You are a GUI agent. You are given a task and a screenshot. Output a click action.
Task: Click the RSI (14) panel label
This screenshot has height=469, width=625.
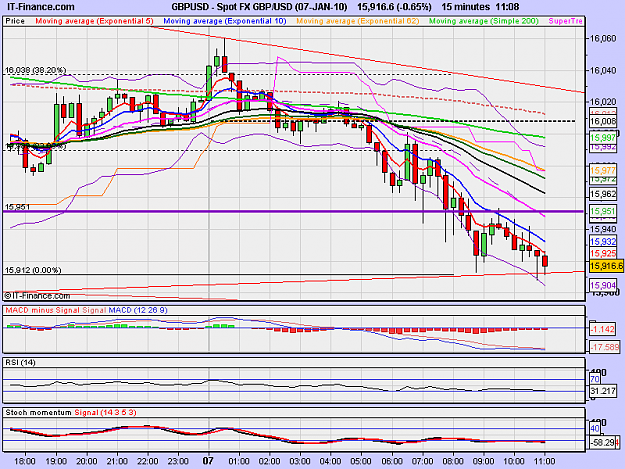pyautogui.click(x=20, y=363)
